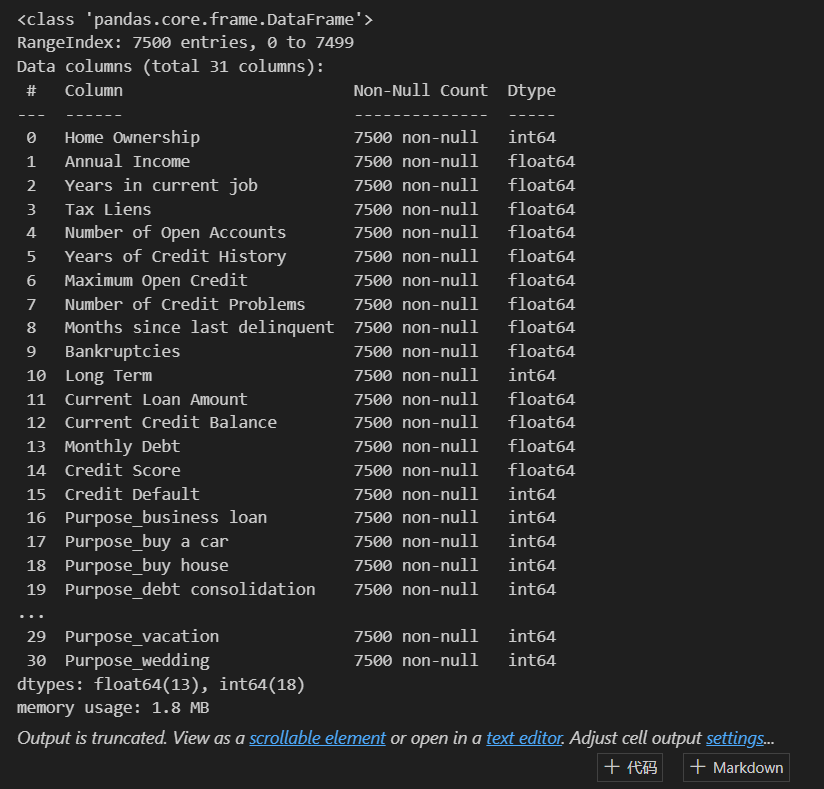Insert a new Markdown cell
824x789 pixels.
[x=736, y=767]
